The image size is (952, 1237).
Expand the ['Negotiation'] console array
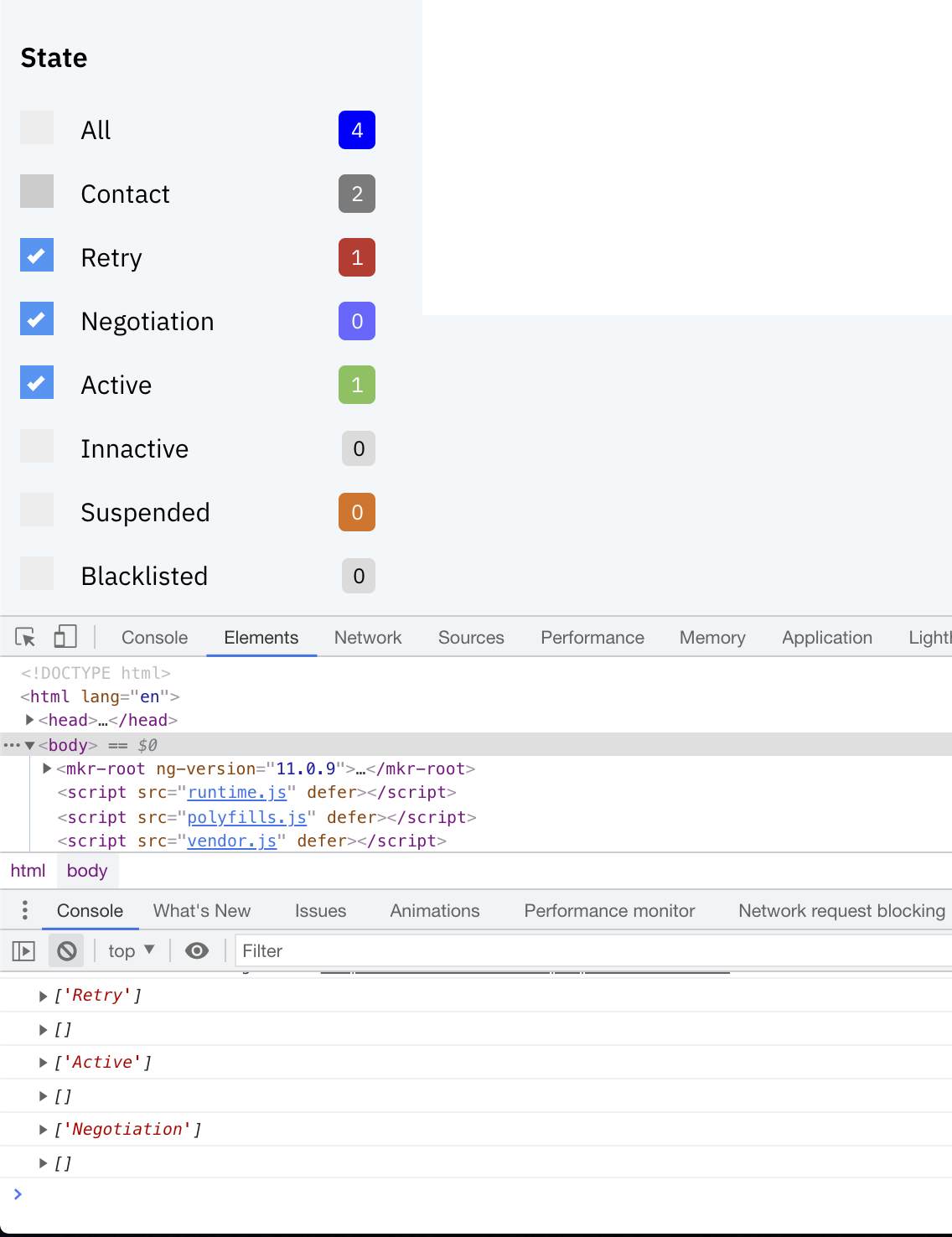point(44,1130)
